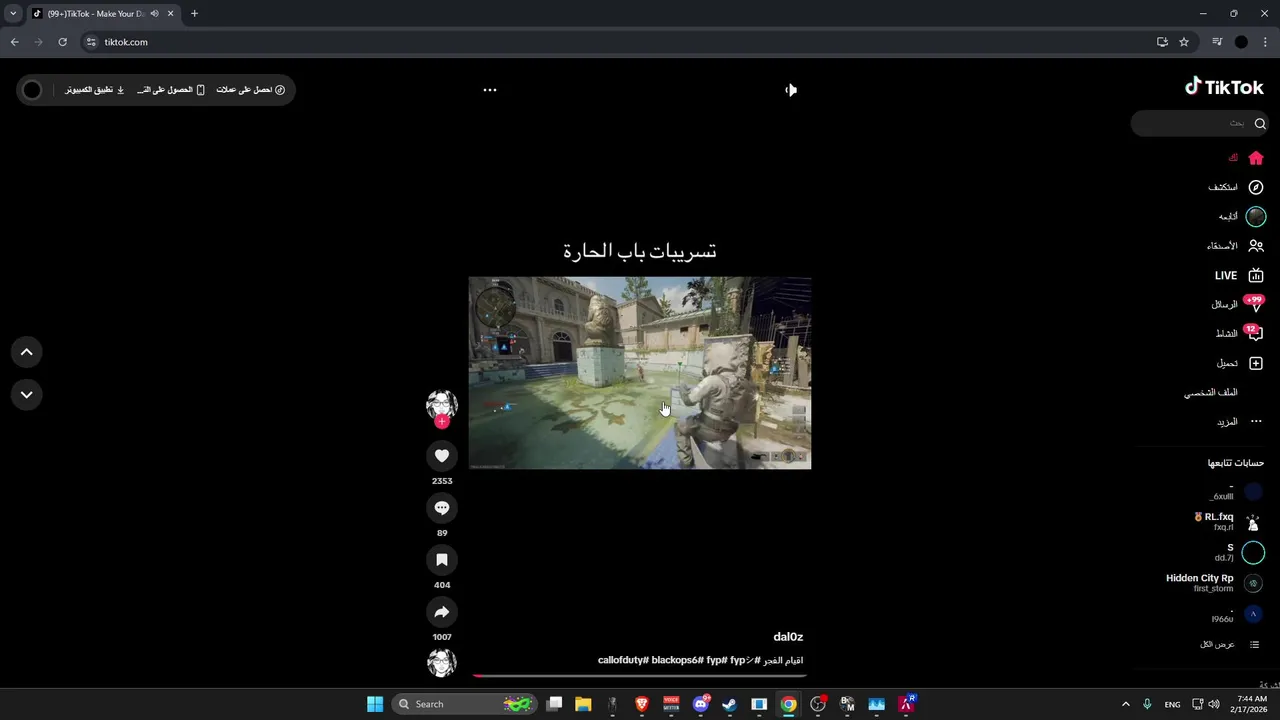This screenshot has width=1280, height=720.
Task: Open a new tab with the plus button
Action: [194, 13]
